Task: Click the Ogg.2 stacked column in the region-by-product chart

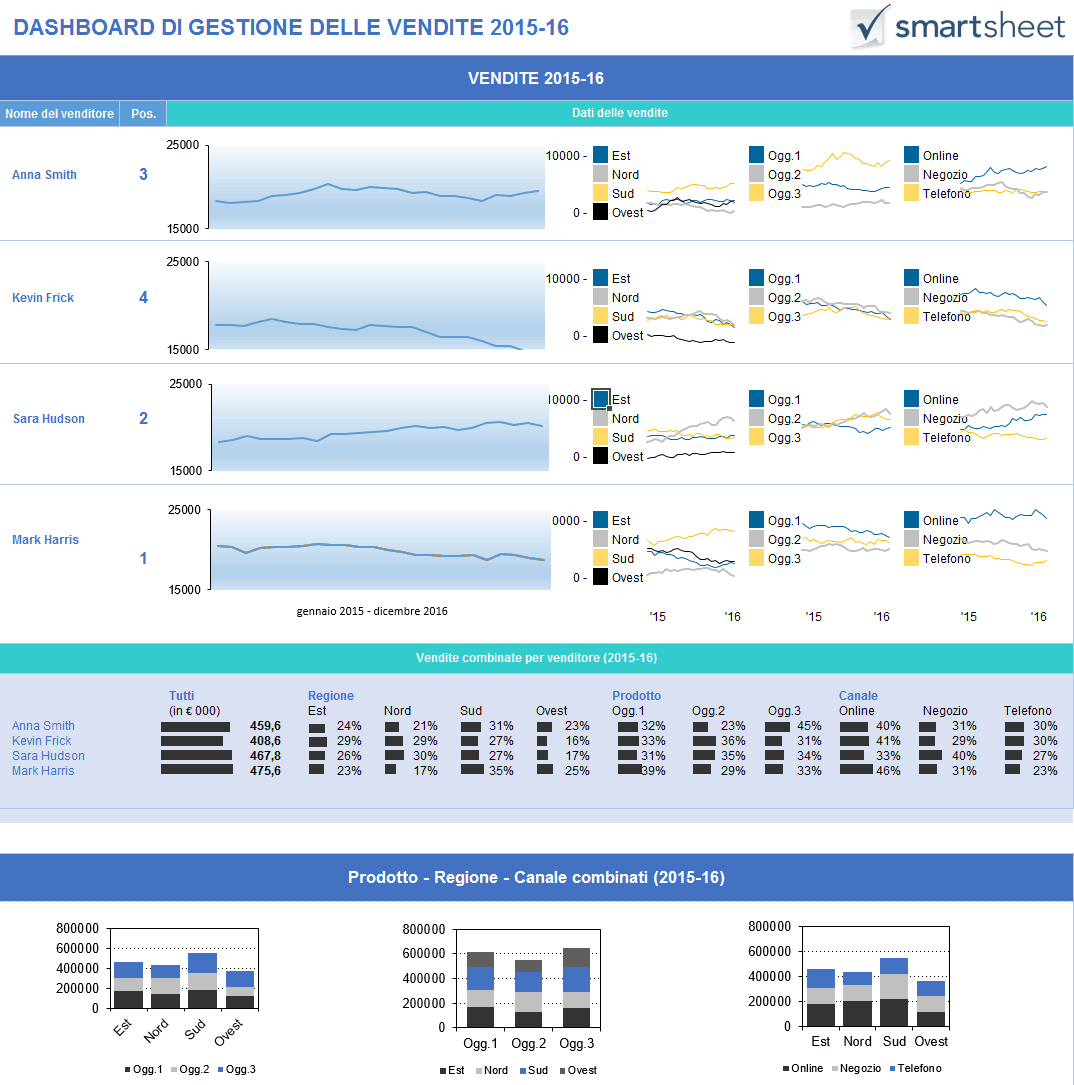Action: (528, 994)
